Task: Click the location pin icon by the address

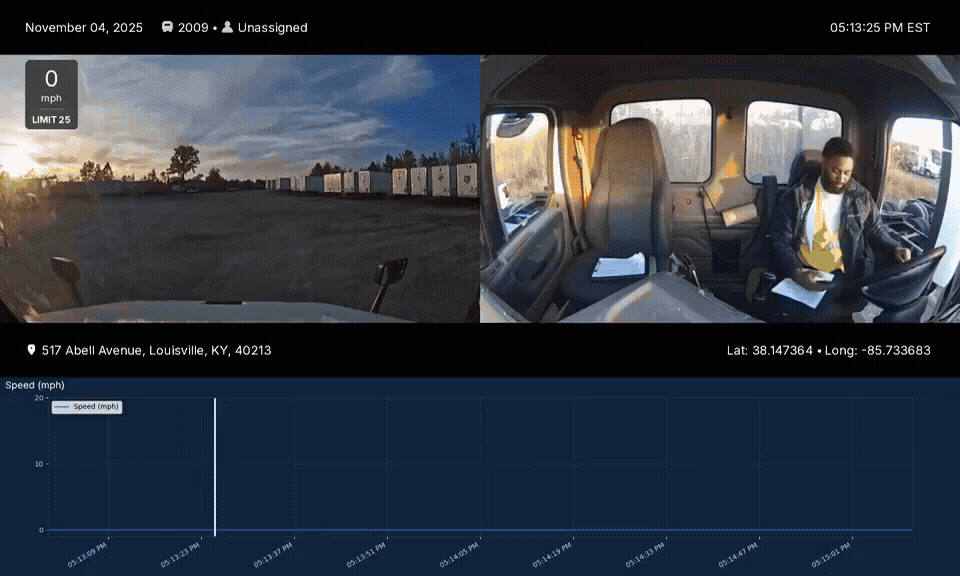Action: [31, 350]
